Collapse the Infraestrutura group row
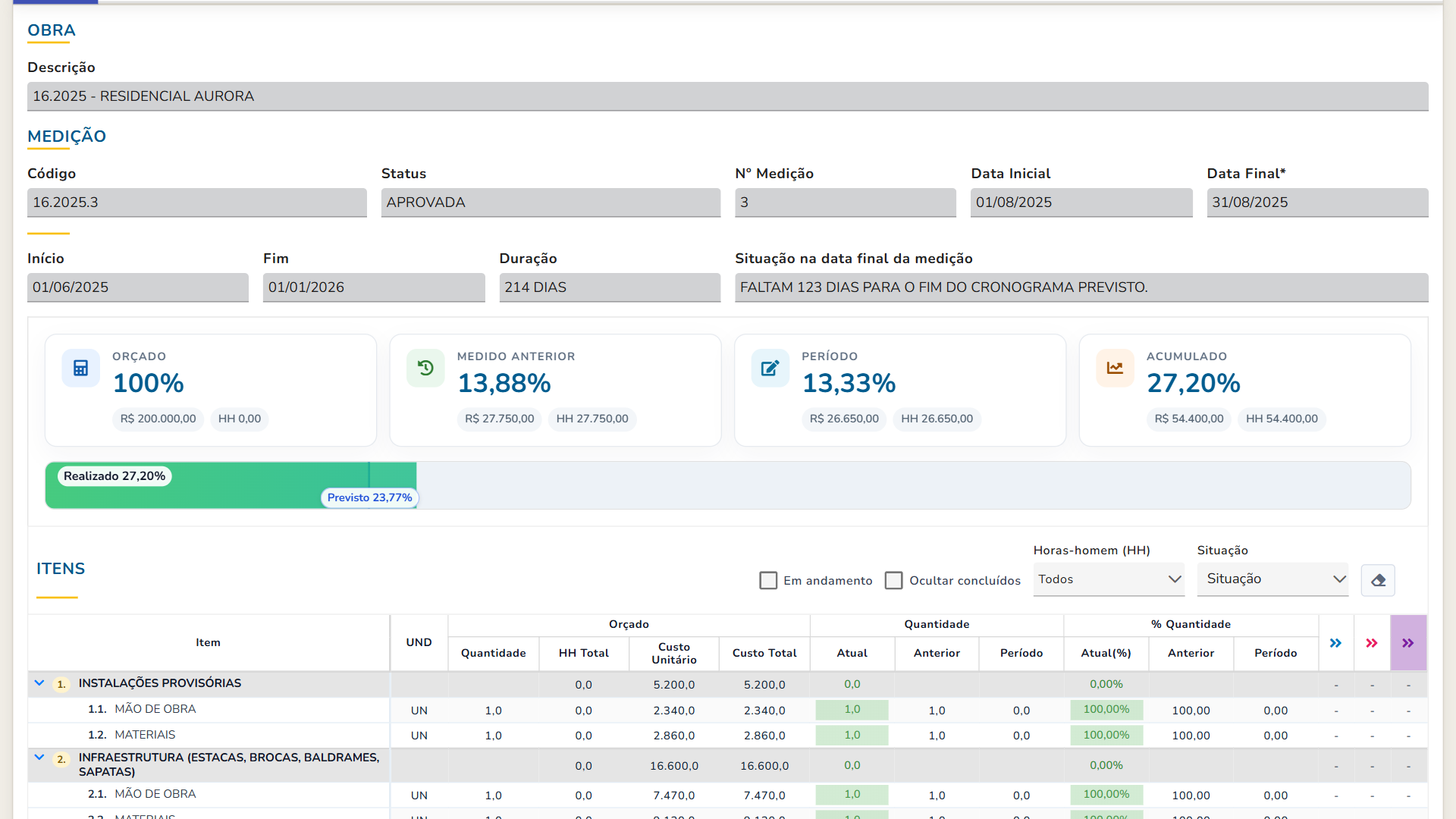The image size is (1456, 819). click(x=39, y=758)
